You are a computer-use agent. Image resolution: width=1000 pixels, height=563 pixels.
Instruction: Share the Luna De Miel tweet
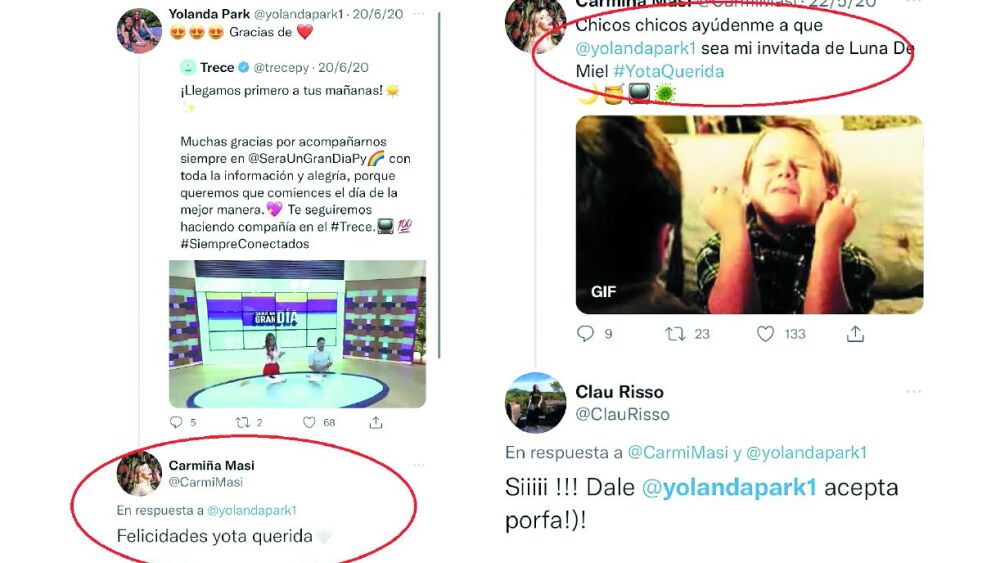click(x=855, y=333)
